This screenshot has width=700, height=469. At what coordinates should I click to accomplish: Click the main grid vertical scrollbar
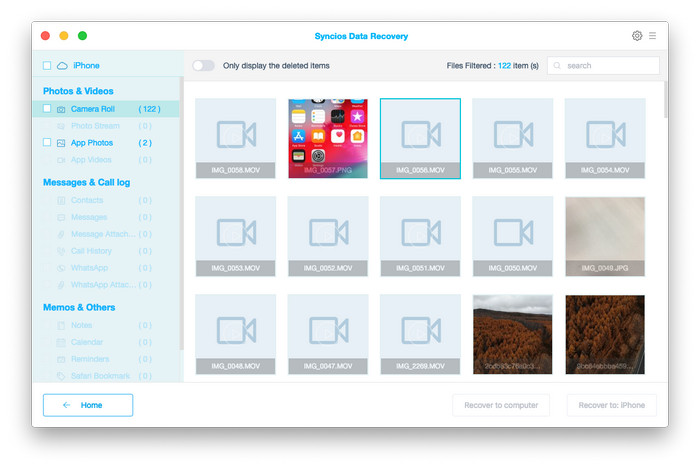coord(666,99)
